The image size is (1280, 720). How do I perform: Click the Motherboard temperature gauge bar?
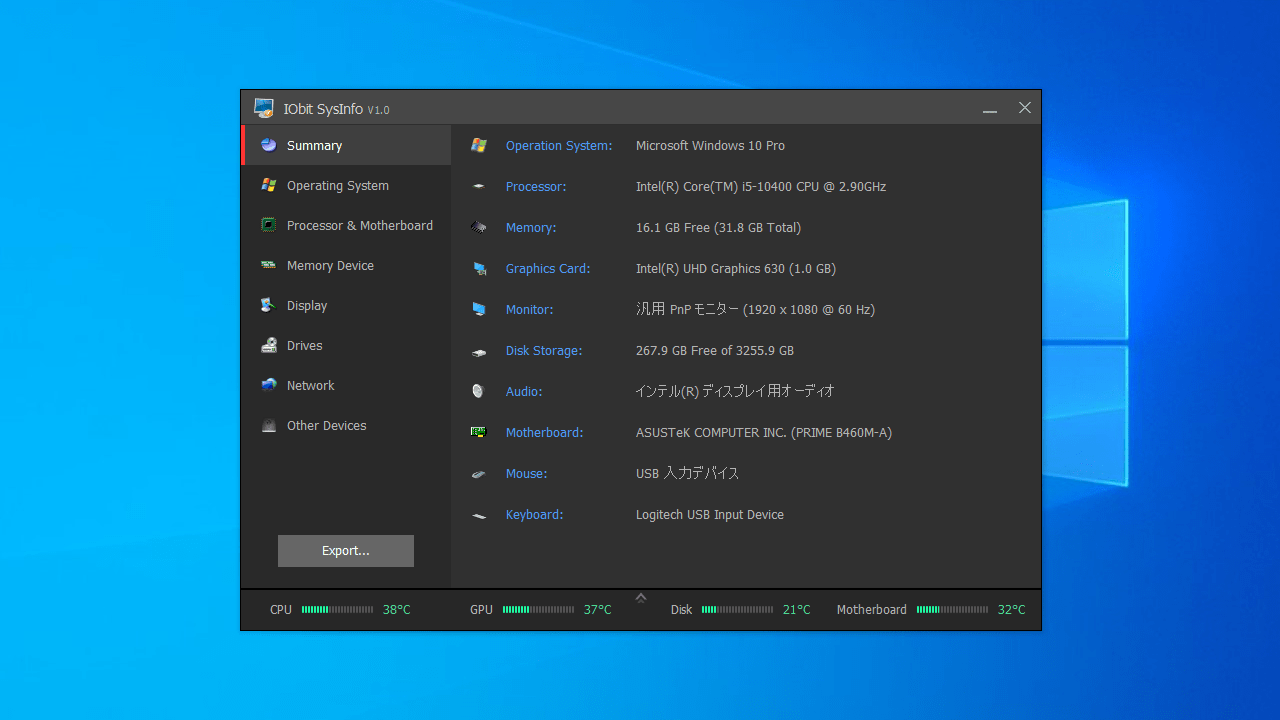tap(953, 609)
